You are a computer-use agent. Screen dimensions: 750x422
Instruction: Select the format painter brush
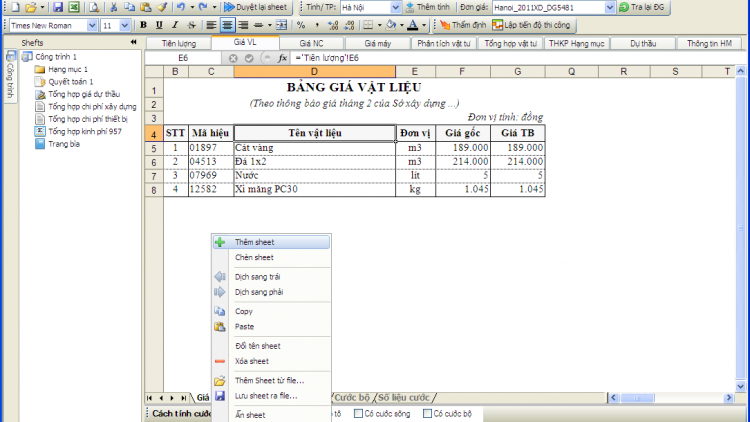click(162, 7)
